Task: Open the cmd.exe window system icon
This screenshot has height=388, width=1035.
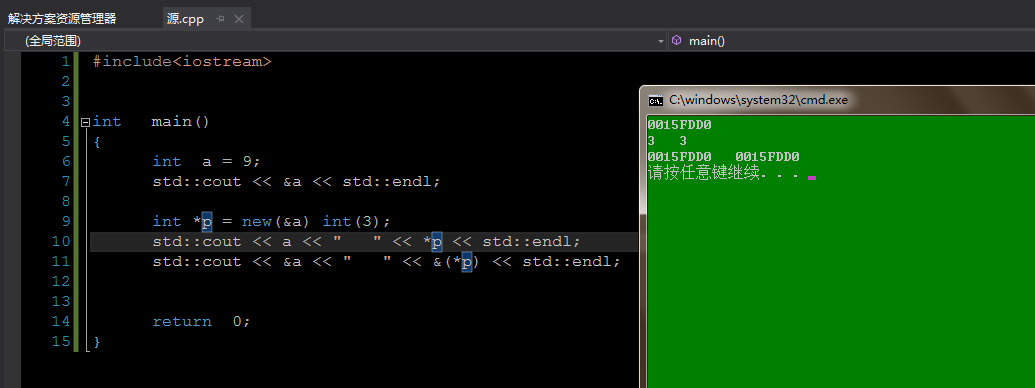Action: 655,100
